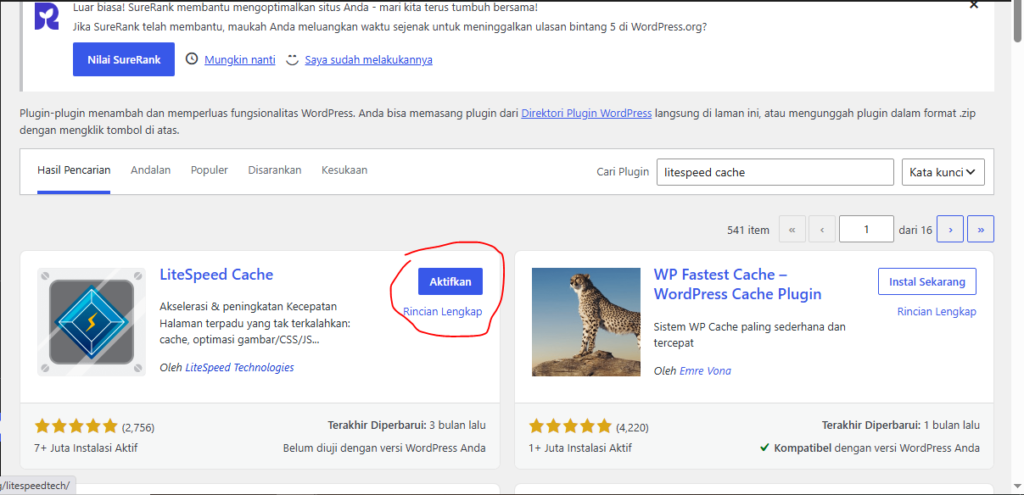Expand the Kata kunci dropdown

(x=943, y=172)
